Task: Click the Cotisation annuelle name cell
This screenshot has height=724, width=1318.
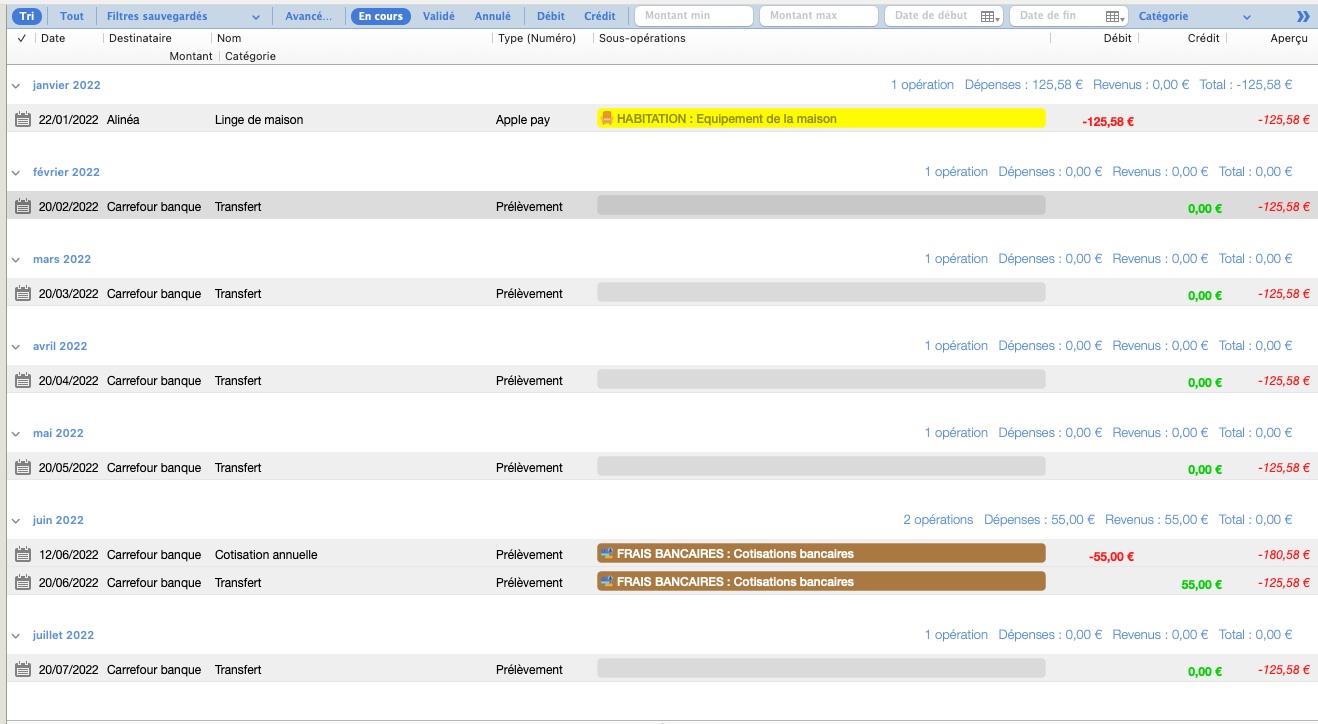Action: 266,555
